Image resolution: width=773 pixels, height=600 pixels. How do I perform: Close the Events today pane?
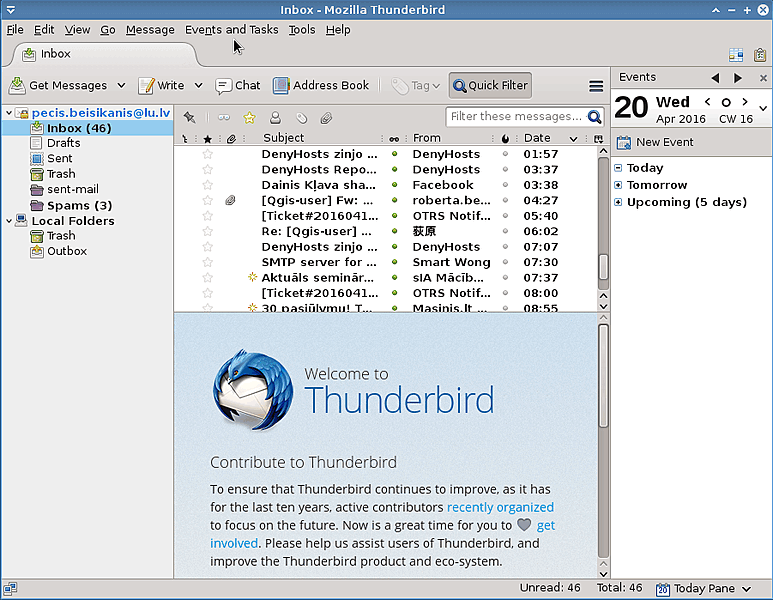pos(763,78)
